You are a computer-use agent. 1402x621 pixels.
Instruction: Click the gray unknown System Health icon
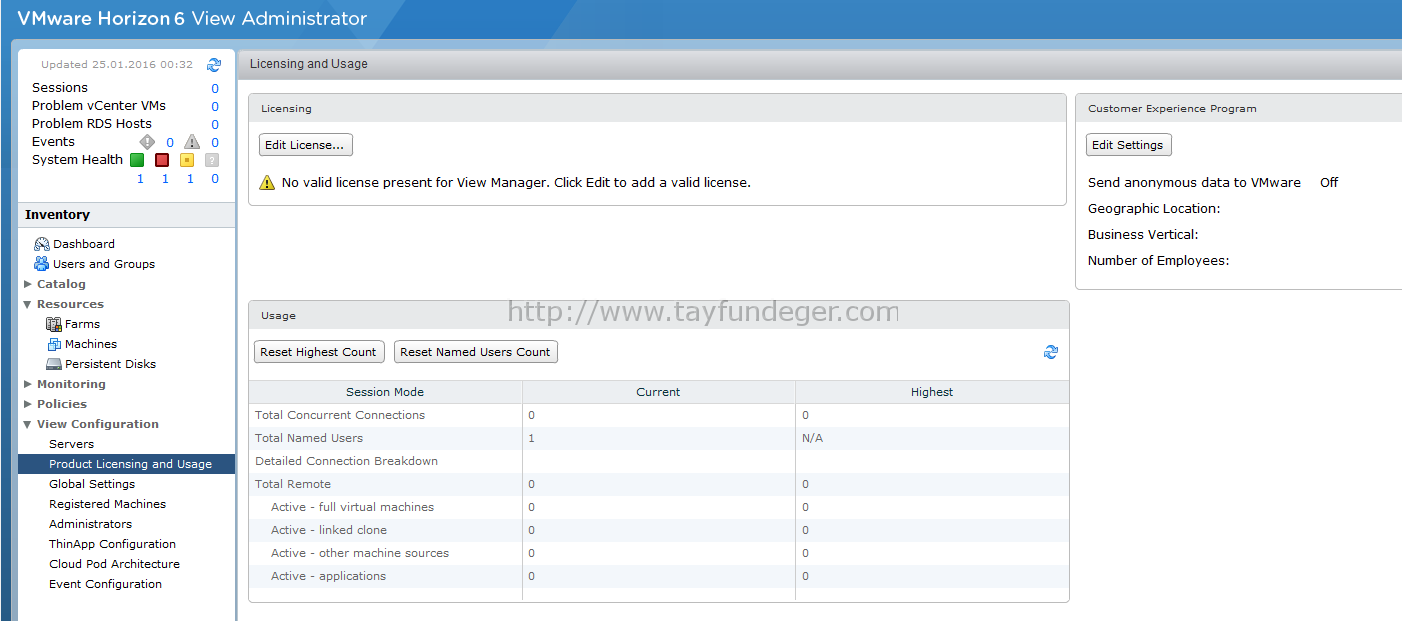click(x=212, y=160)
